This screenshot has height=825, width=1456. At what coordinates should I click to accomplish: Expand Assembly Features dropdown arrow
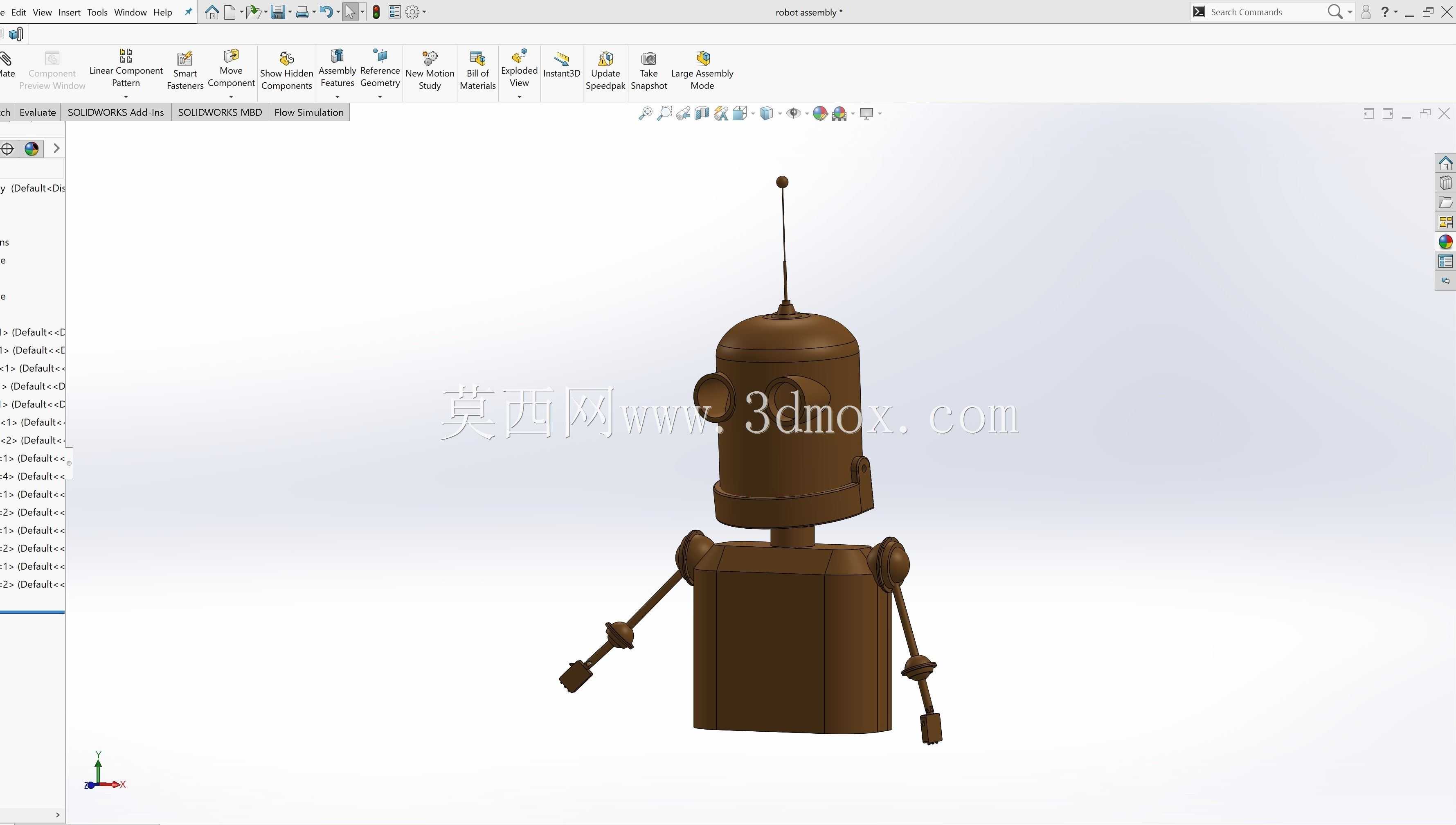coord(337,96)
